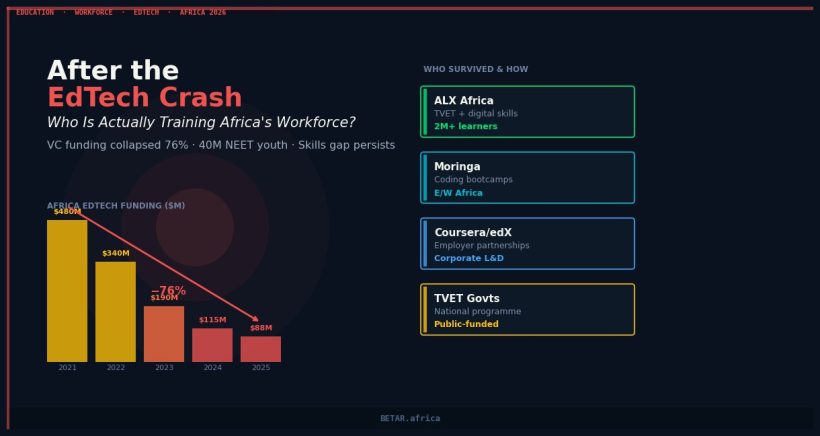Viewport: 820px width, 436px height.
Task: Click the 'E/W Africa' text
Action: (x=458, y=193)
